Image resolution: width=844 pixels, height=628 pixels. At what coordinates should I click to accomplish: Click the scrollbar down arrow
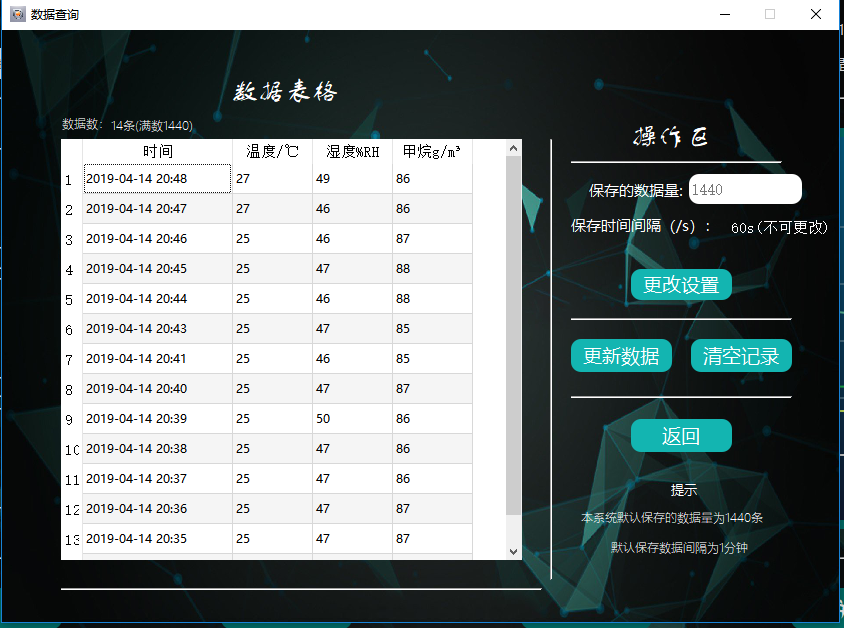point(513,551)
